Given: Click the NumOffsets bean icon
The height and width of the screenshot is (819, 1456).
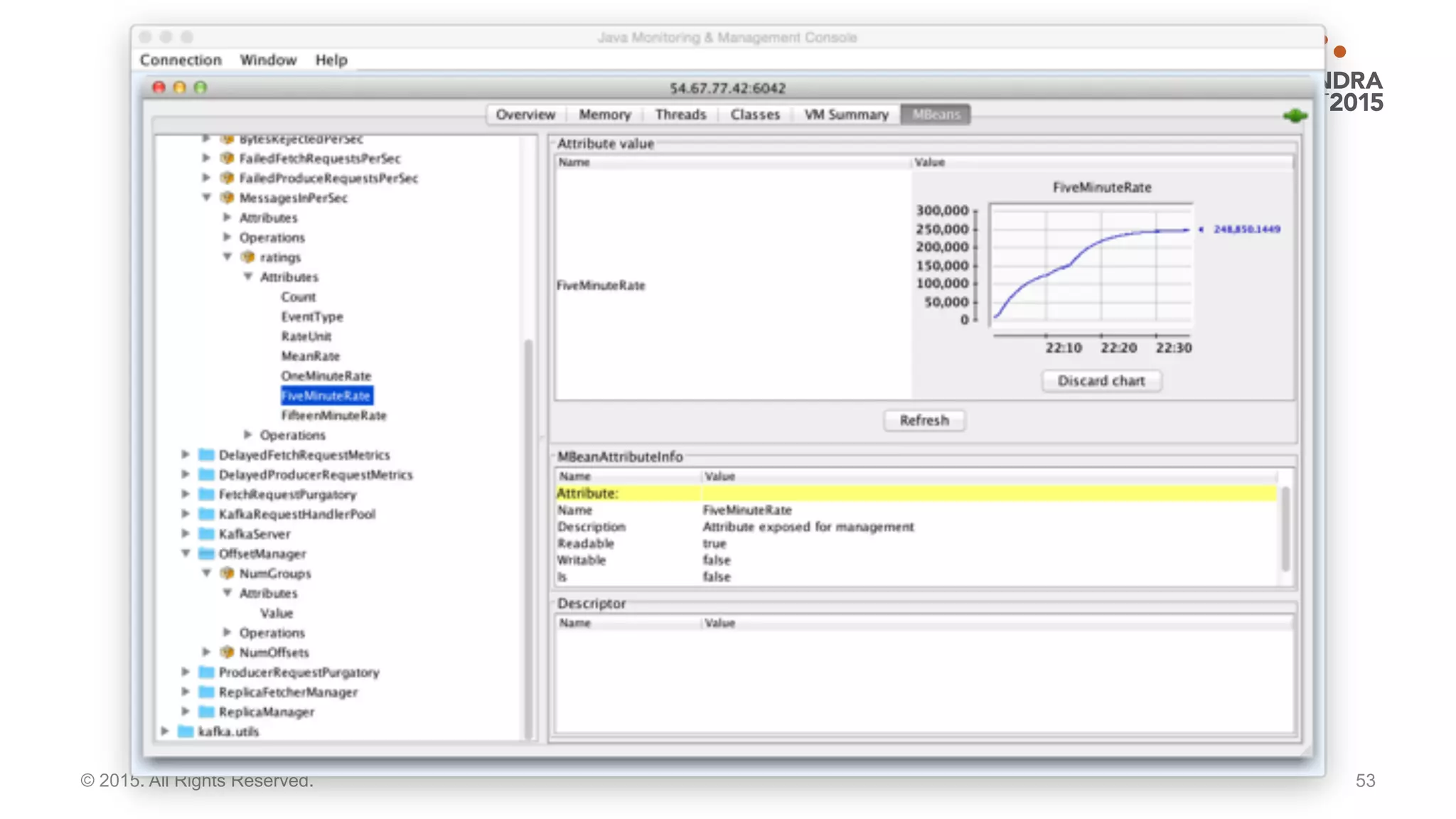Looking at the screenshot, I should 227,652.
